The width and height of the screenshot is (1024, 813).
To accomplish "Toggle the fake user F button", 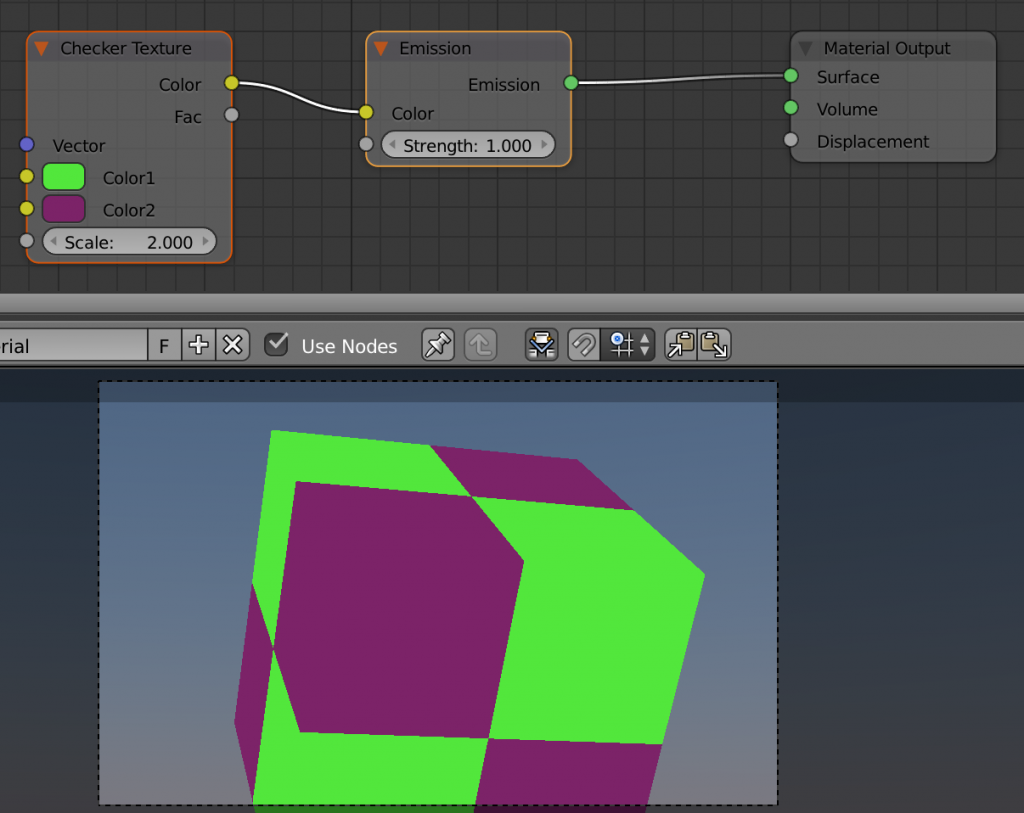I will coord(165,345).
